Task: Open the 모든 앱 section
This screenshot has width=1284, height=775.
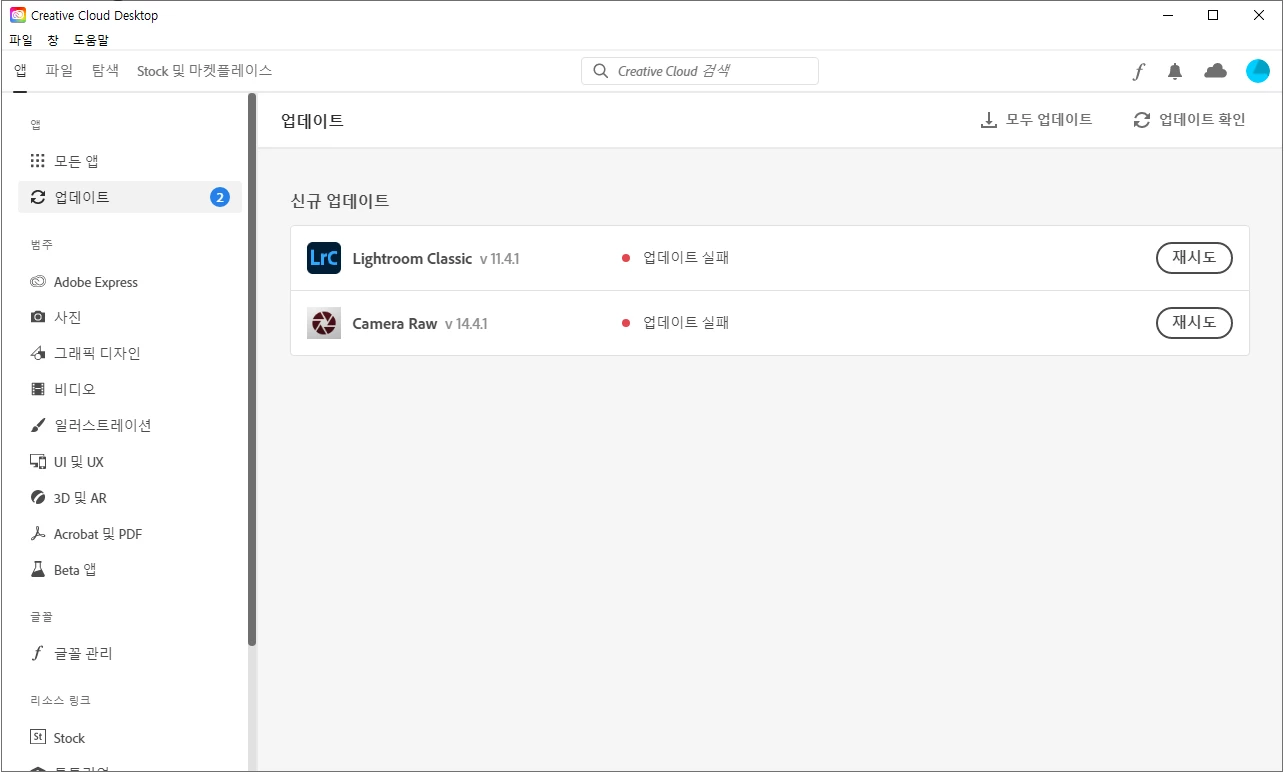Action: click(x=130, y=161)
